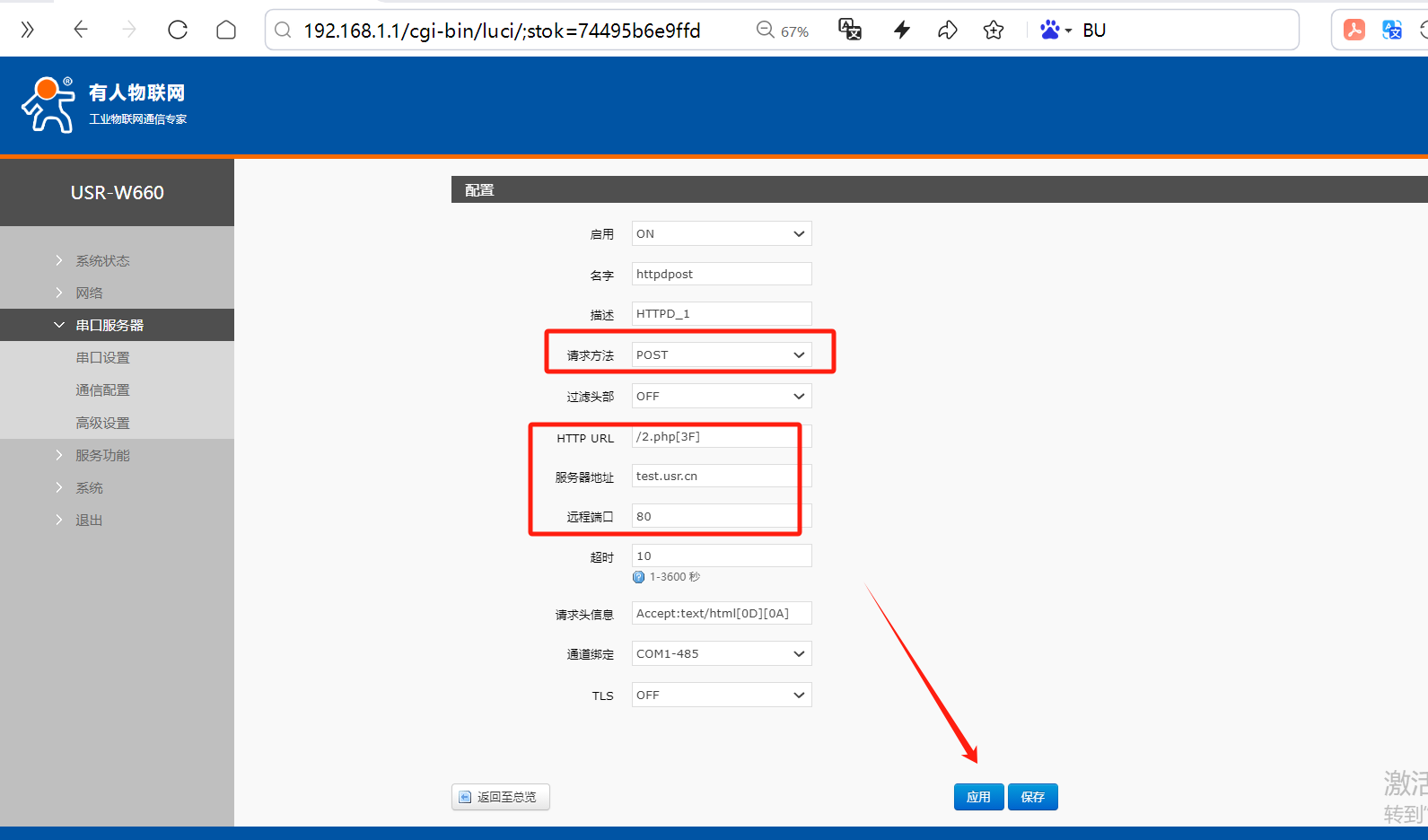Click the translate page icon
The width and height of the screenshot is (1428, 840).
tap(849, 30)
